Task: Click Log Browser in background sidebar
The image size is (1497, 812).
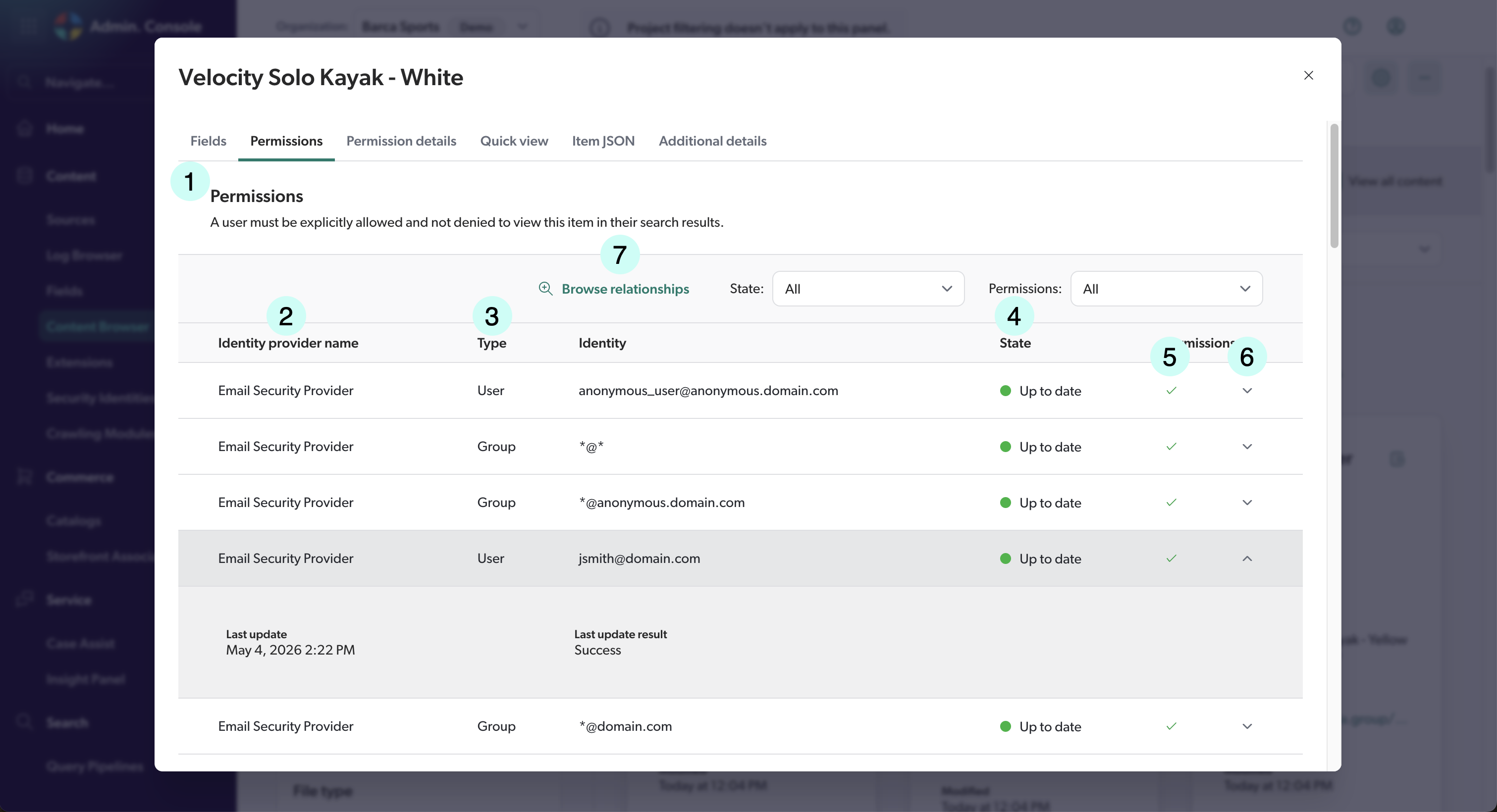Action: [x=84, y=255]
